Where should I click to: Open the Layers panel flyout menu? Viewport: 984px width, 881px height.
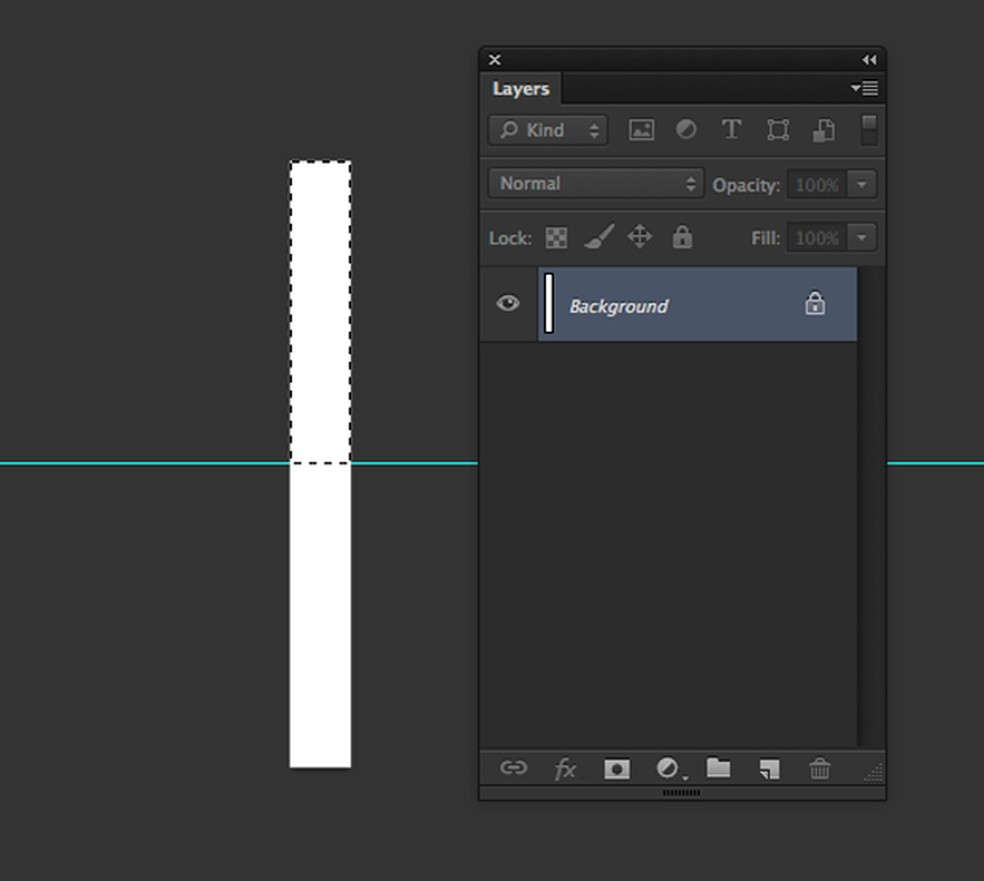tap(865, 88)
